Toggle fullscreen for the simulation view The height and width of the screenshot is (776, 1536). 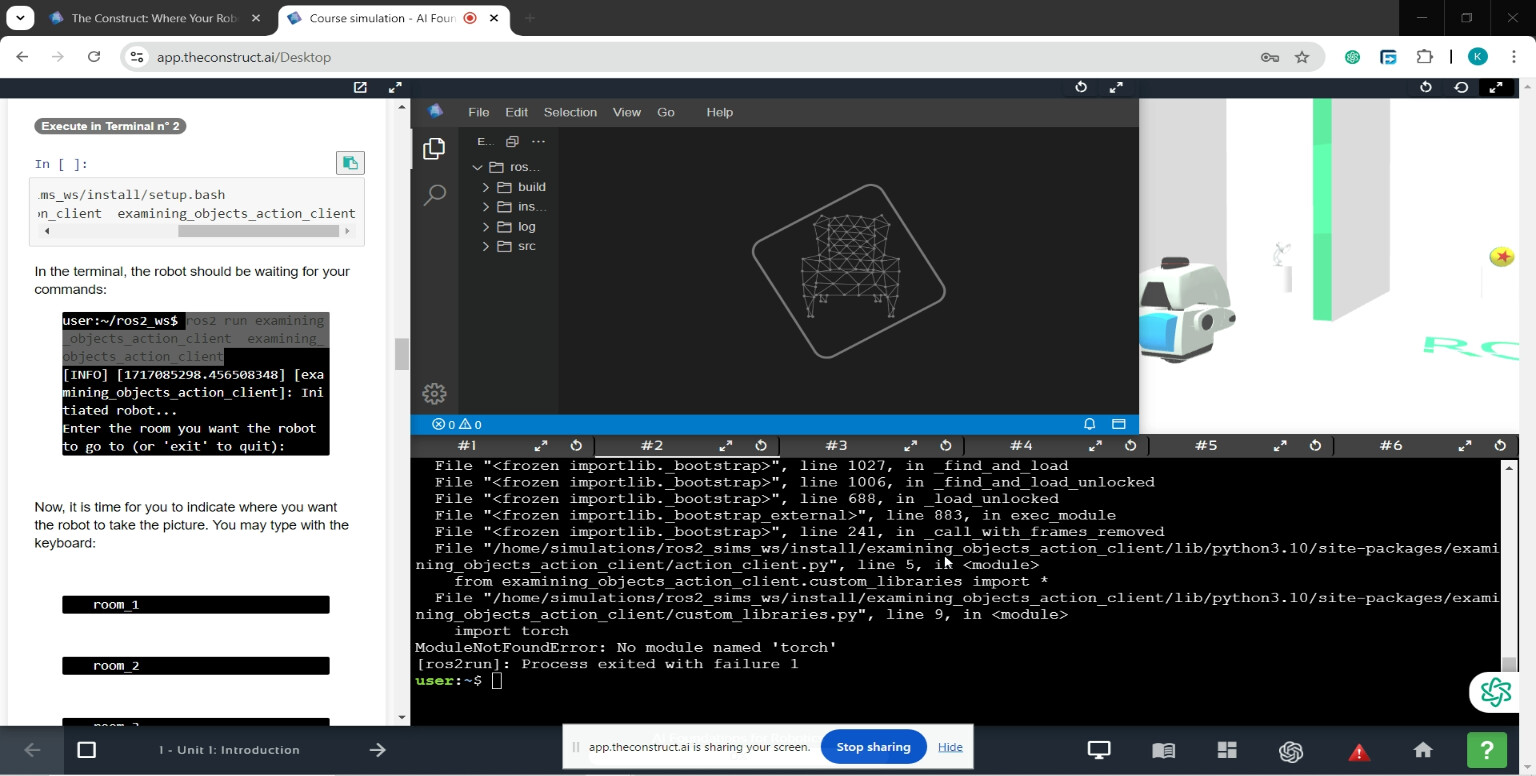tap(1496, 87)
